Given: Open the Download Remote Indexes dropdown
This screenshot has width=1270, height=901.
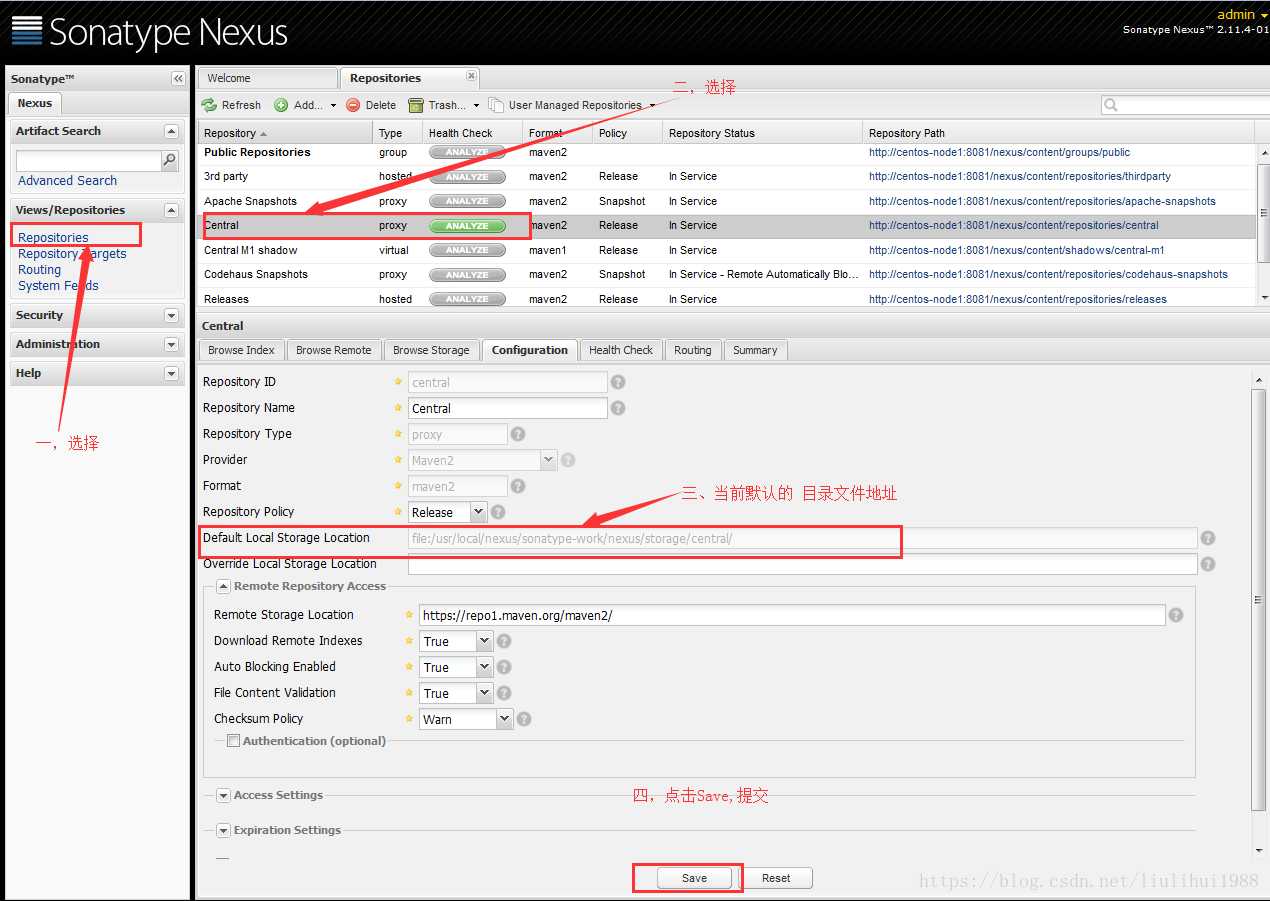Looking at the screenshot, I should (485, 641).
